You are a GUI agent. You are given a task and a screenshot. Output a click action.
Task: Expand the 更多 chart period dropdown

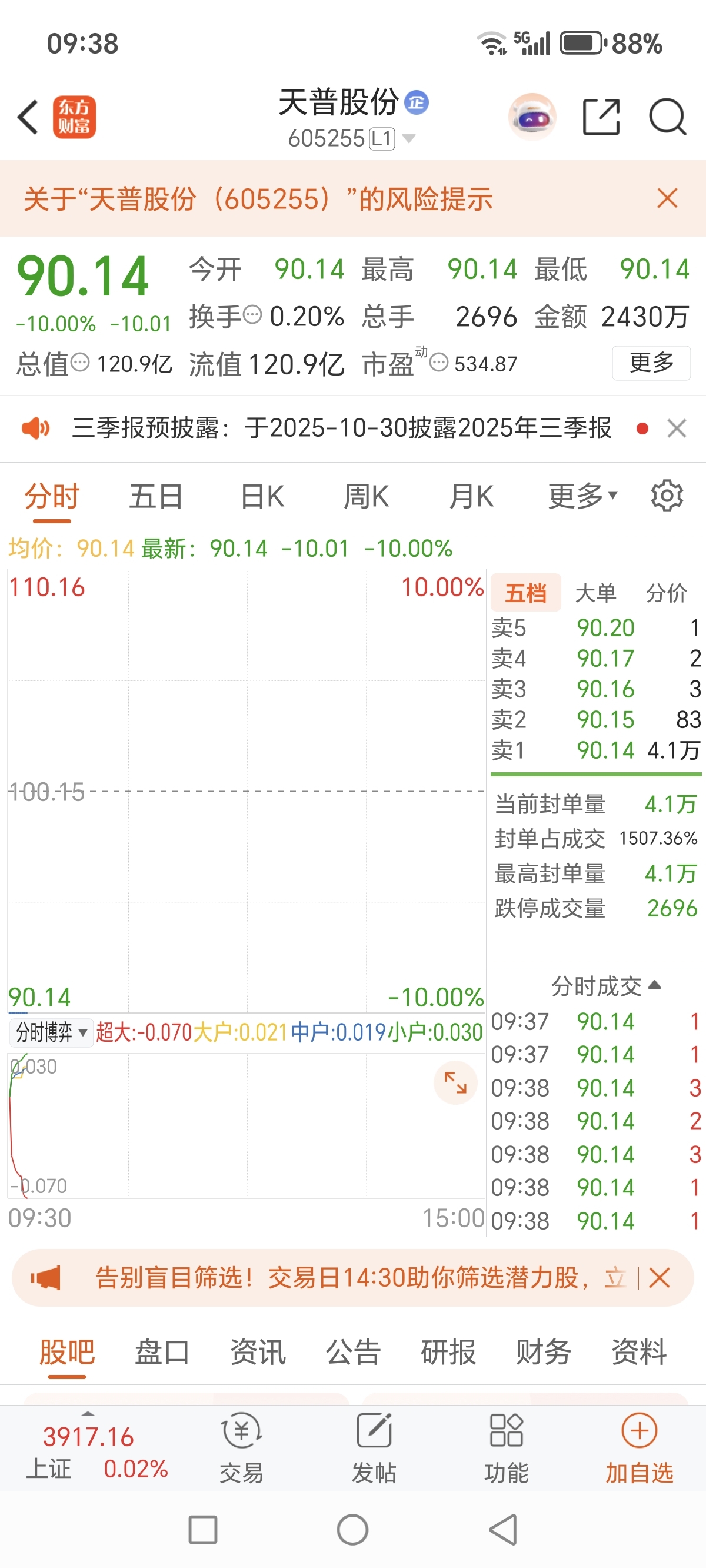[583, 496]
